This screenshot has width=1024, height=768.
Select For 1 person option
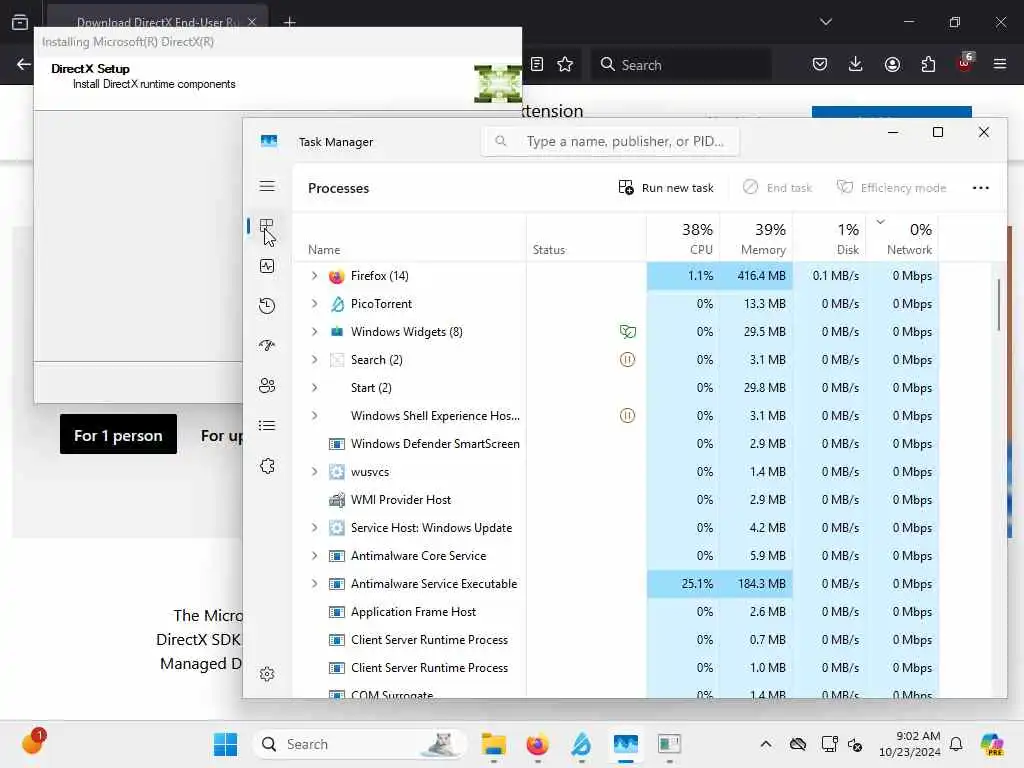coord(118,435)
